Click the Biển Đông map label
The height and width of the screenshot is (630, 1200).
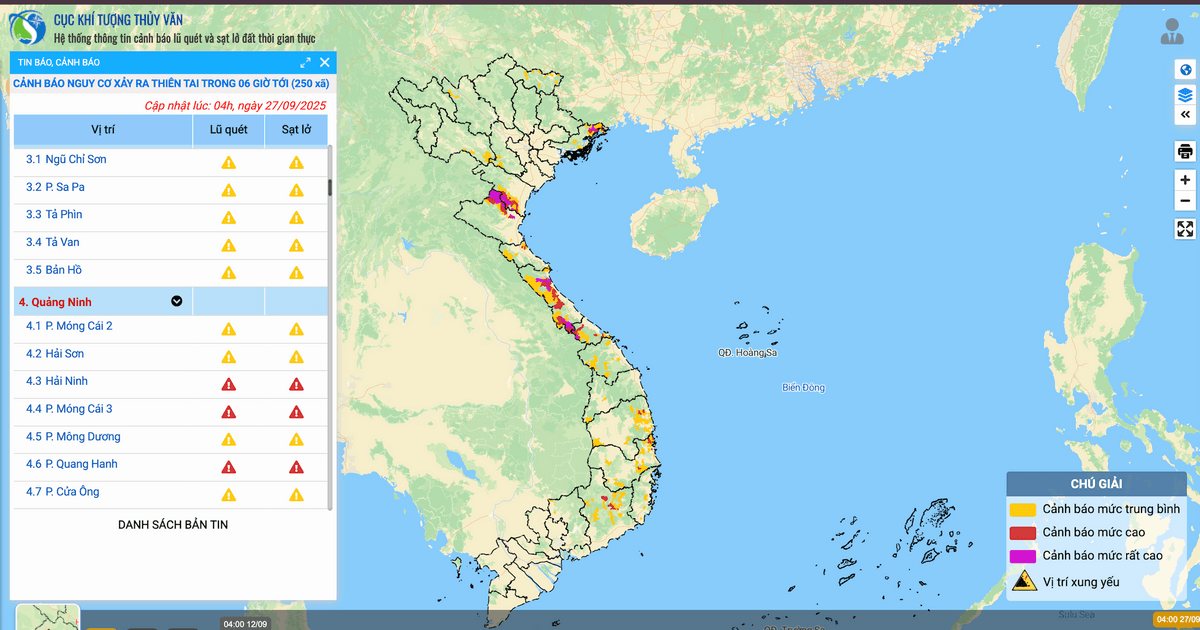[x=803, y=387]
